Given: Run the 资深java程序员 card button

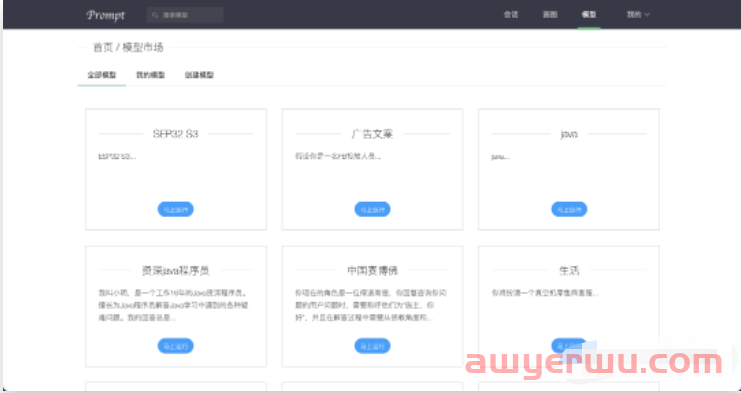Looking at the screenshot, I should (176, 346).
